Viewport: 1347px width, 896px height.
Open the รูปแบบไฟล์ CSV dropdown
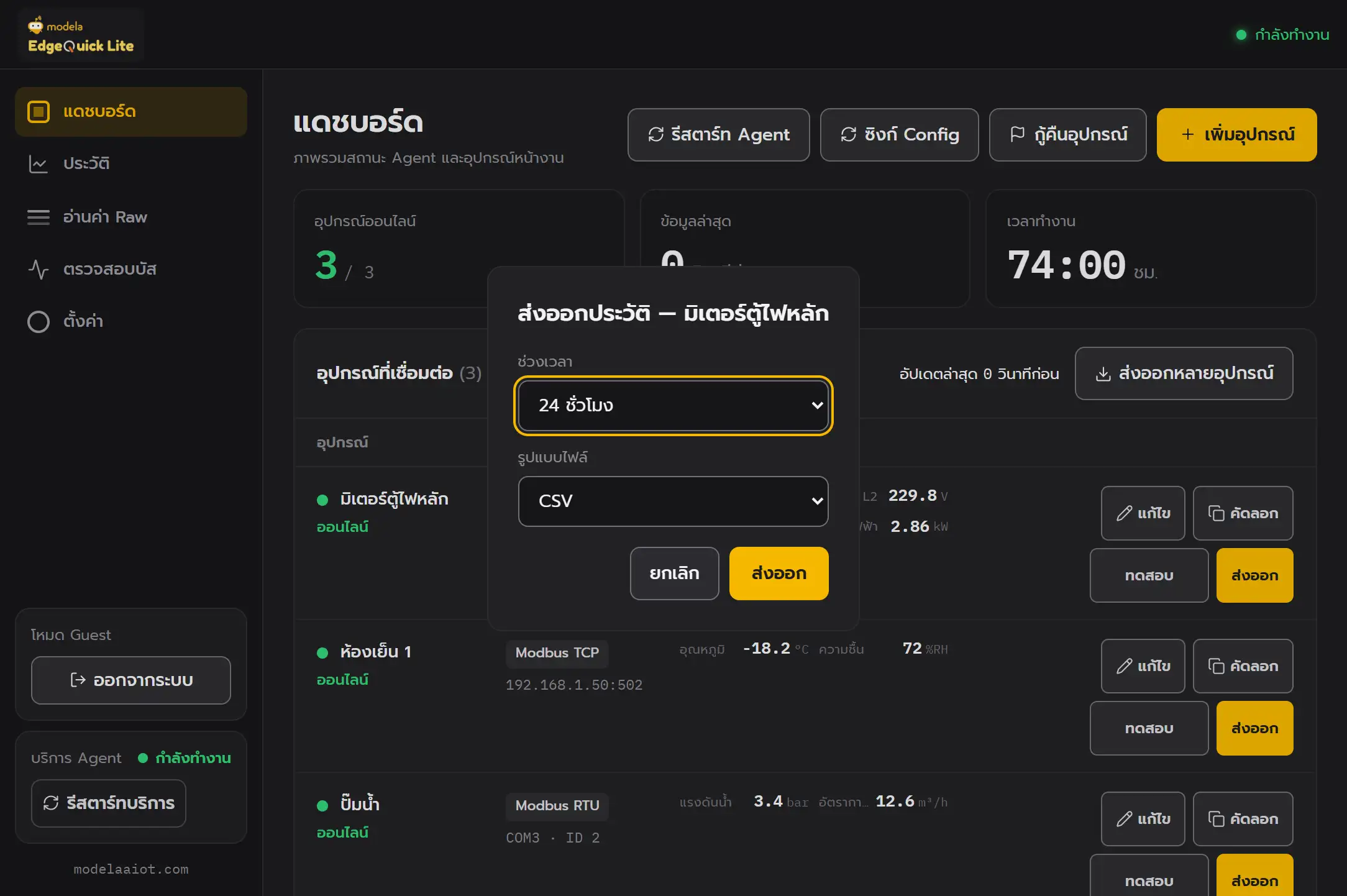pyautogui.click(x=673, y=501)
